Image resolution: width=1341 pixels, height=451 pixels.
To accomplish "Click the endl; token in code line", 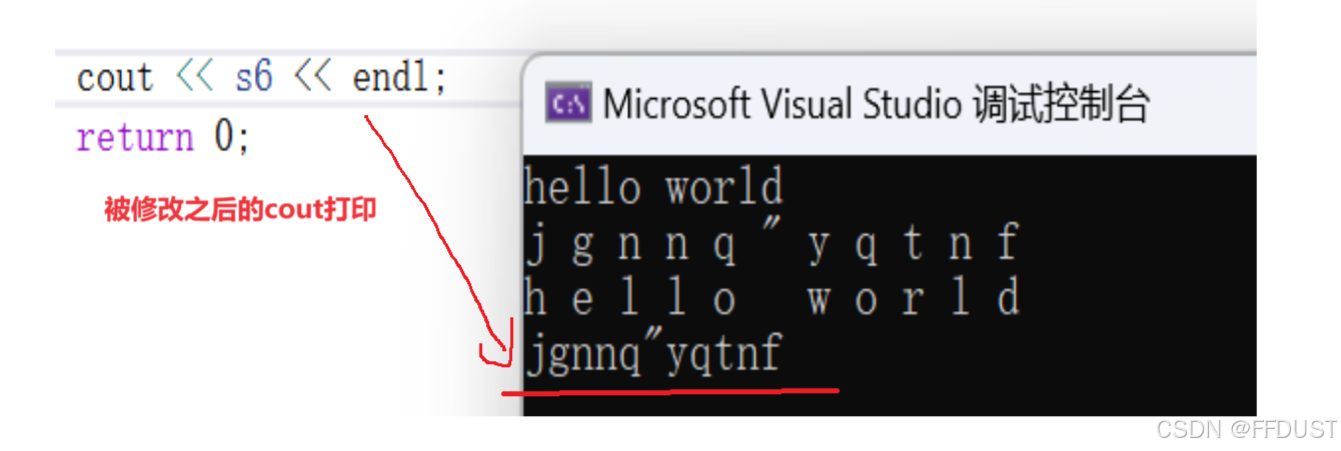I will pos(399,77).
